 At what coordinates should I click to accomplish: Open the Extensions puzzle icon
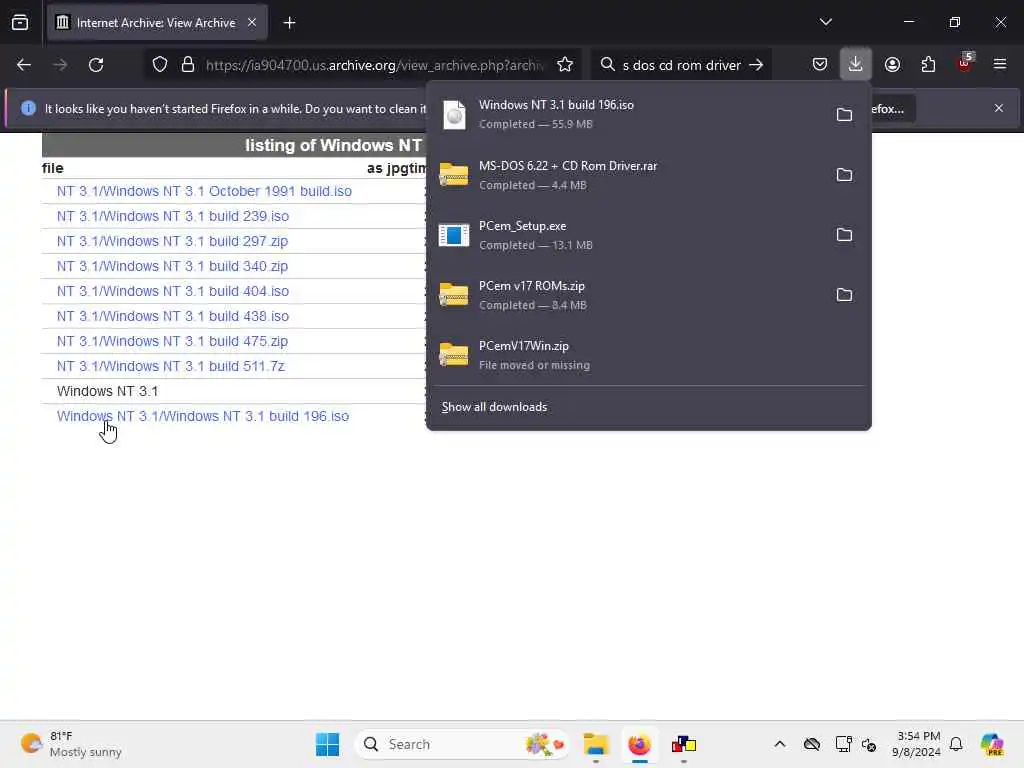coord(928,64)
